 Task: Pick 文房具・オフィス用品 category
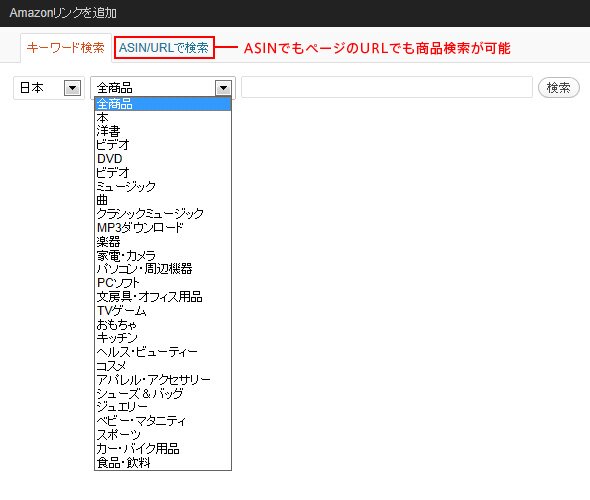click(x=163, y=297)
